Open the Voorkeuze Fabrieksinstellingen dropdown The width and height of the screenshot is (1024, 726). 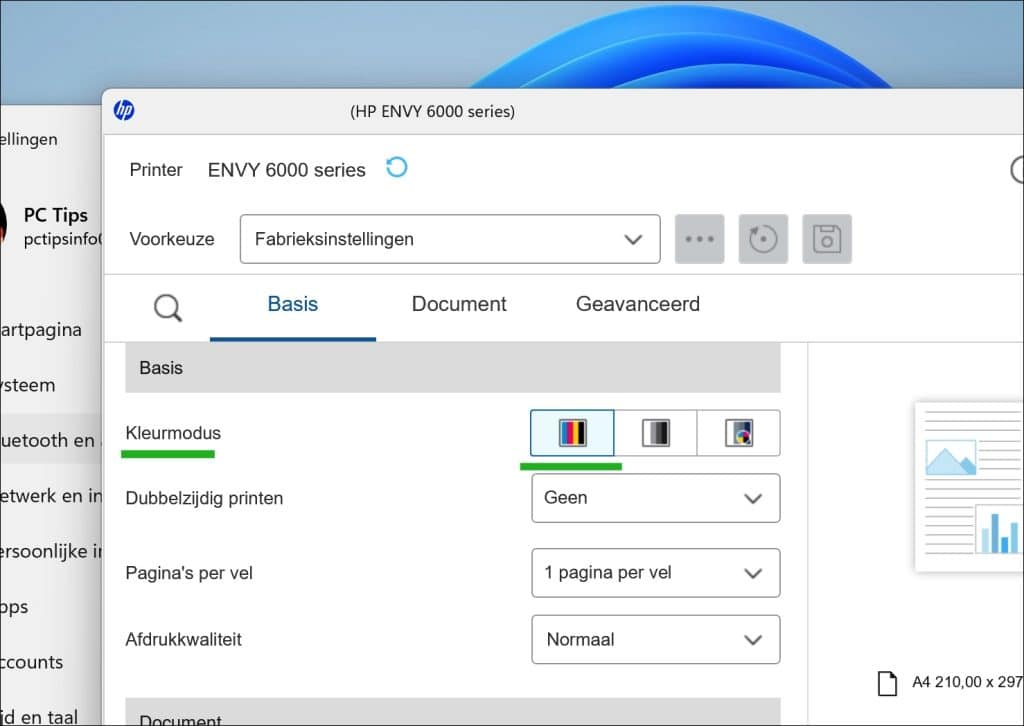pyautogui.click(x=450, y=239)
